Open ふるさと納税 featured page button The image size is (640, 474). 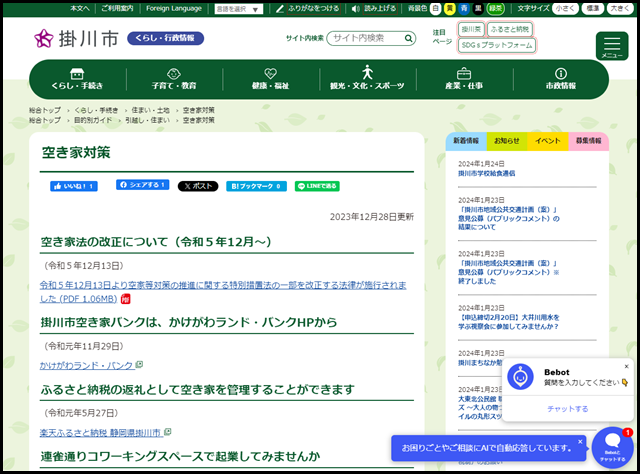(x=509, y=29)
